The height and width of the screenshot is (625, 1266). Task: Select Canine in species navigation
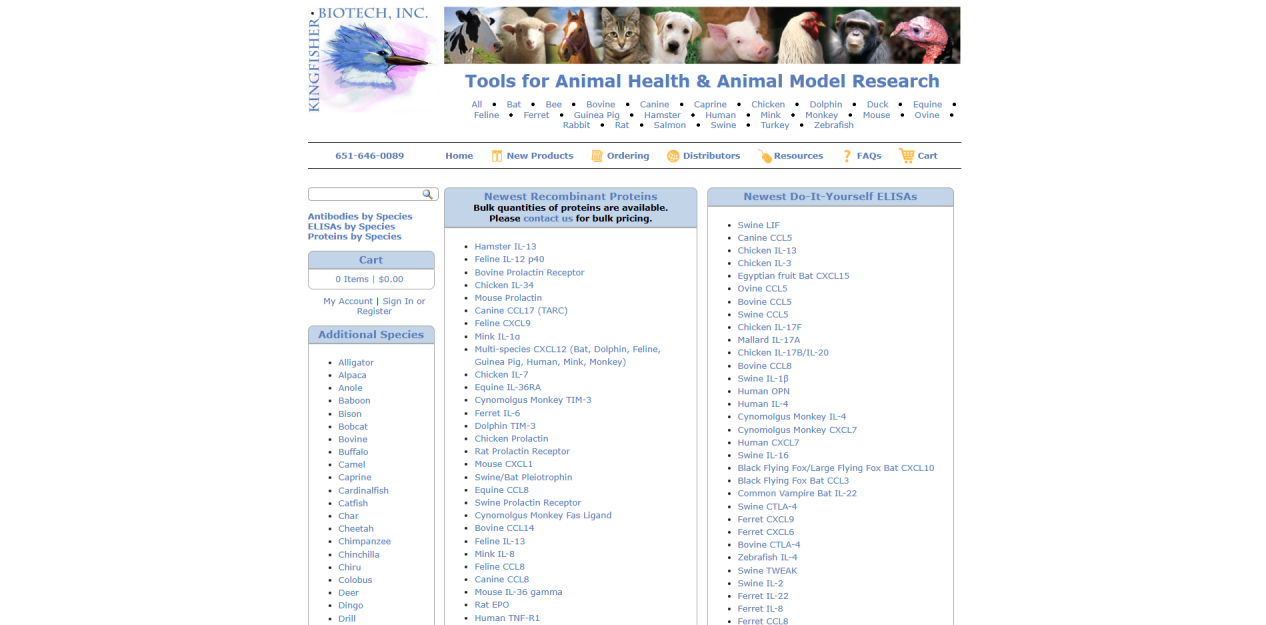654,105
